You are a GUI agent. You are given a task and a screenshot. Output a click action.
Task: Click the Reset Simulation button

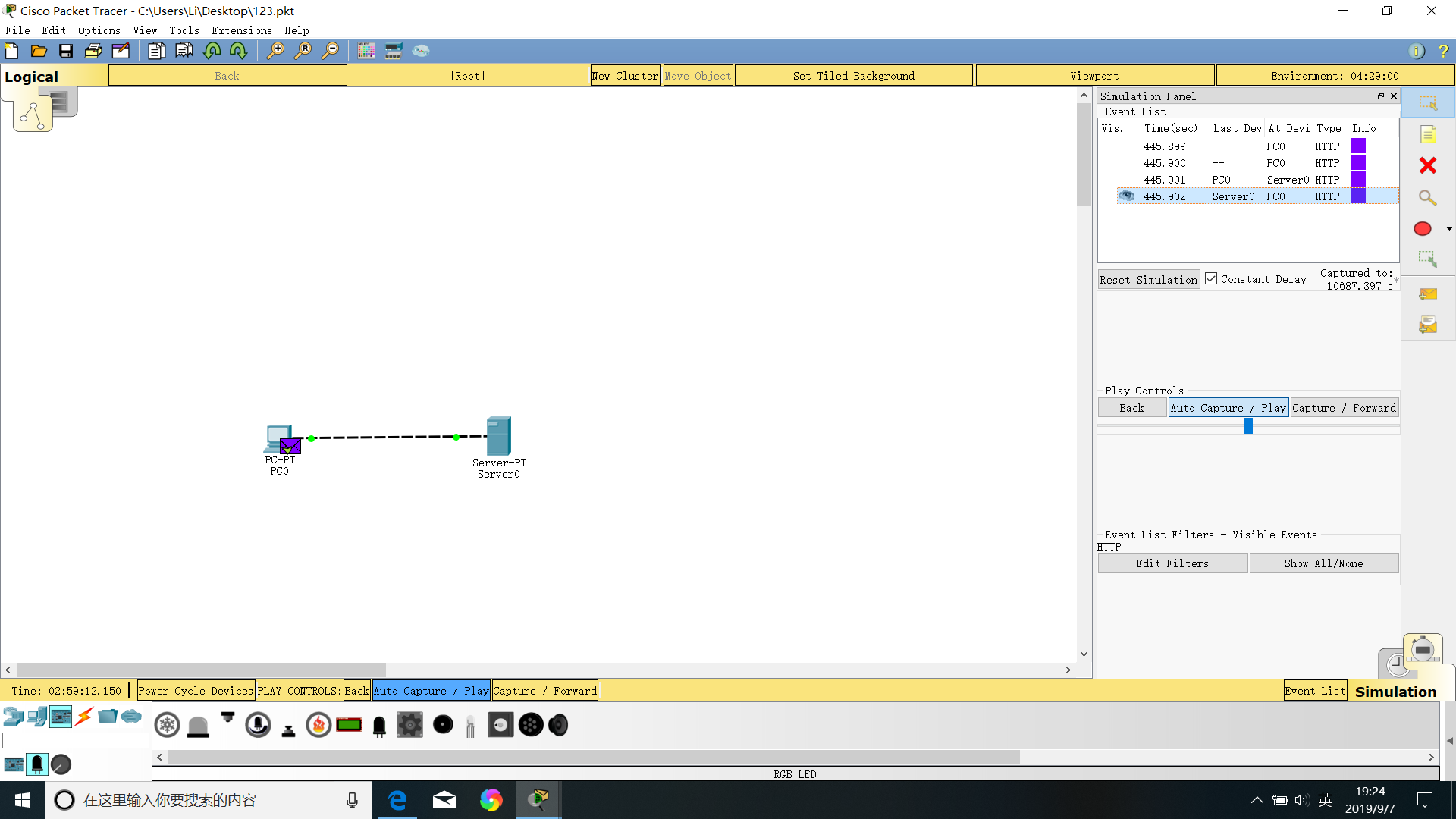coord(1148,280)
